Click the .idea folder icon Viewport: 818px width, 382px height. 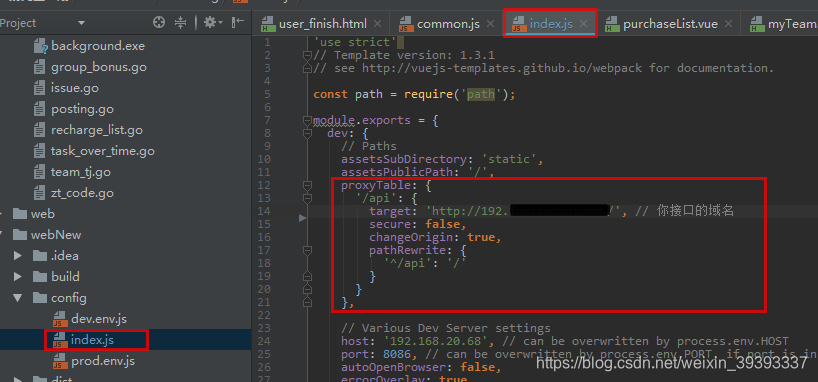[x=40, y=256]
